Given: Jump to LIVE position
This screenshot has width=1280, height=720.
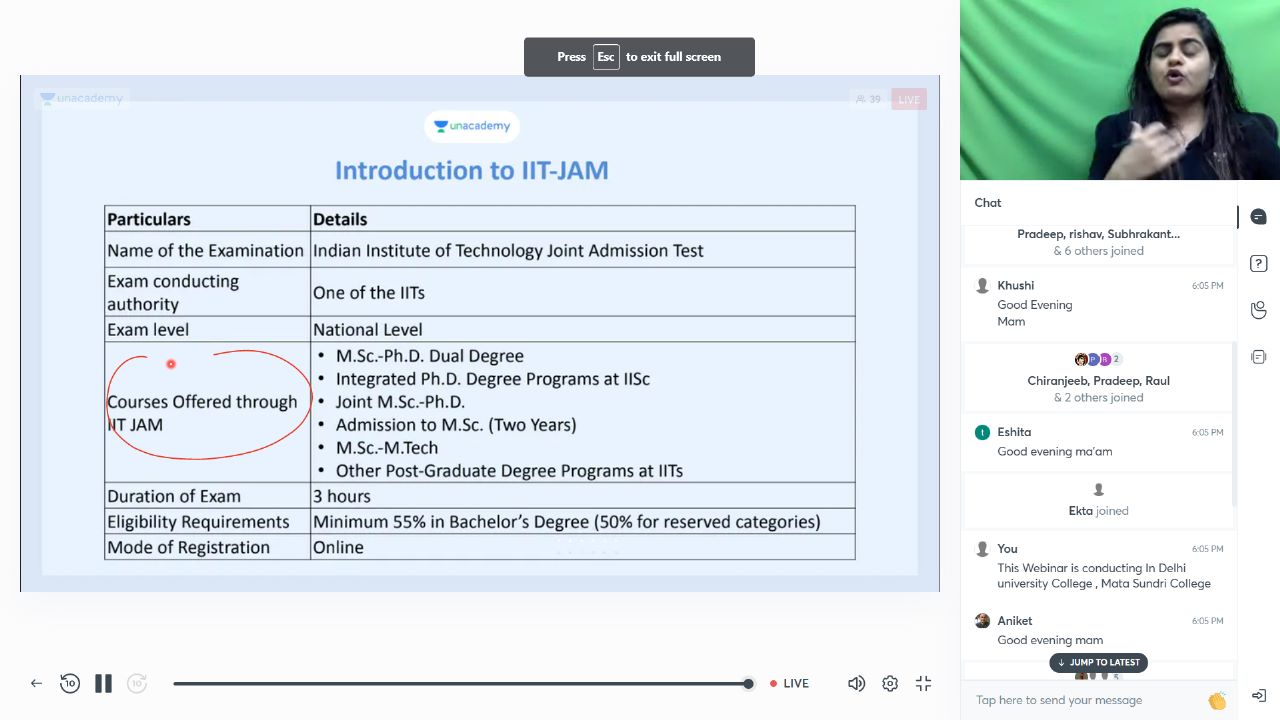Looking at the screenshot, I should [x=789, y=683].
